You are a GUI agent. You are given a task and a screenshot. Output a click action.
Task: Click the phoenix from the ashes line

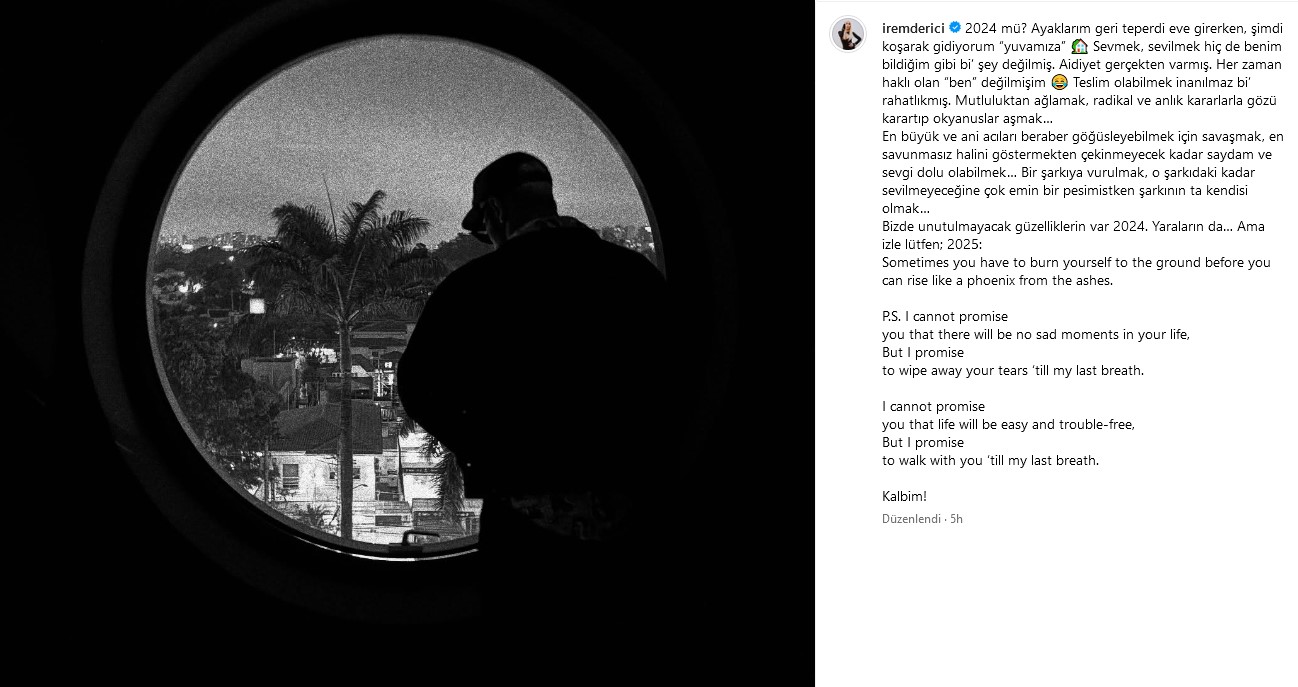pos(997,280)
